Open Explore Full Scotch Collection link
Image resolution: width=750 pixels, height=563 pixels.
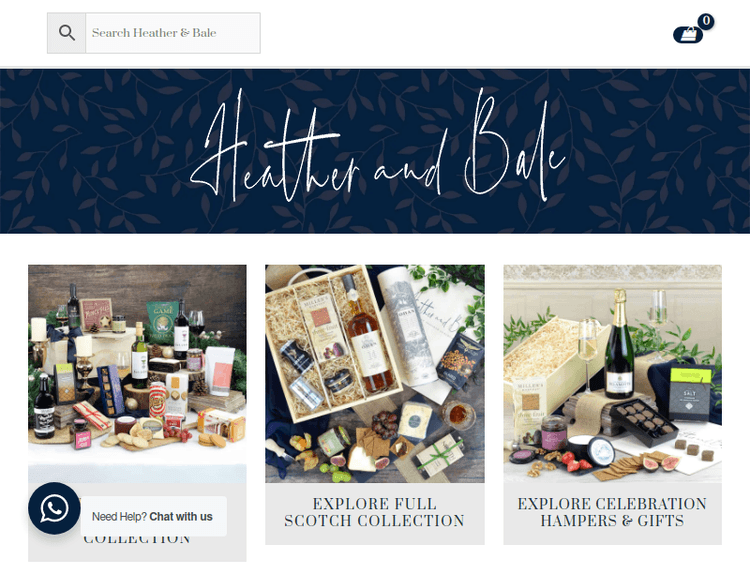375,512
